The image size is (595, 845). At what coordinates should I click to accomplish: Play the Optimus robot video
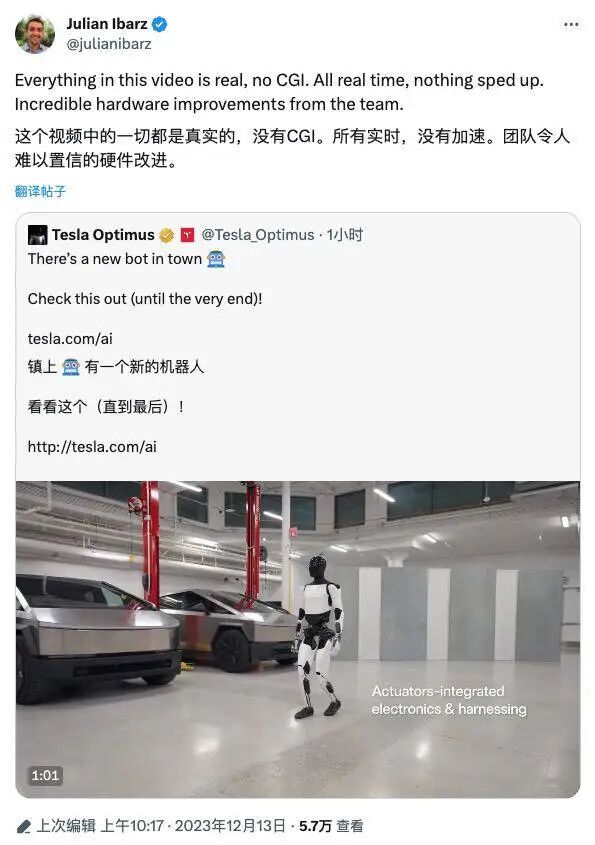pyautogui.click(x=298, y=639)
